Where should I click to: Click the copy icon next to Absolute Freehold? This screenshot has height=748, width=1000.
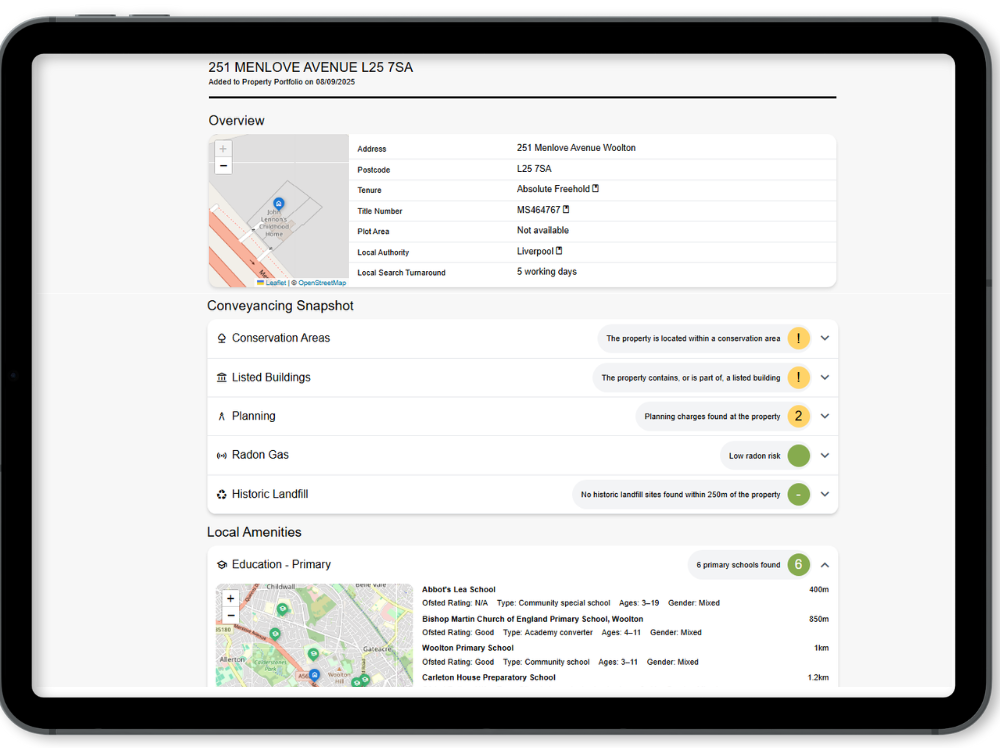pos(596,189)
